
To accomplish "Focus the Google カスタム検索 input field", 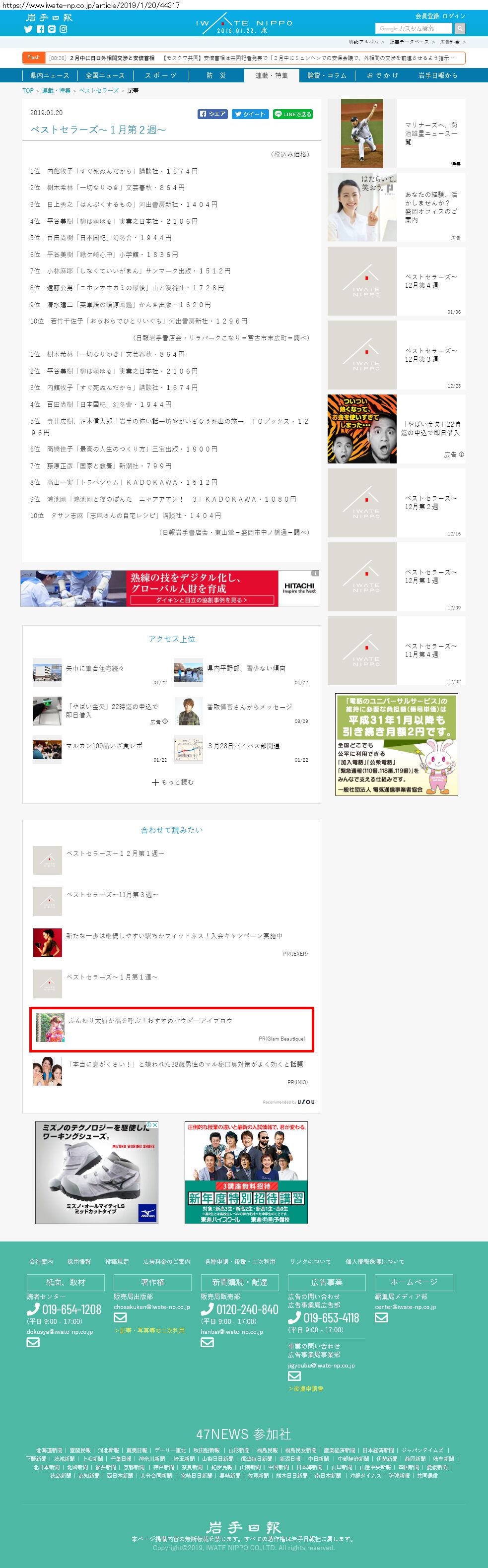I will (415, 29).
